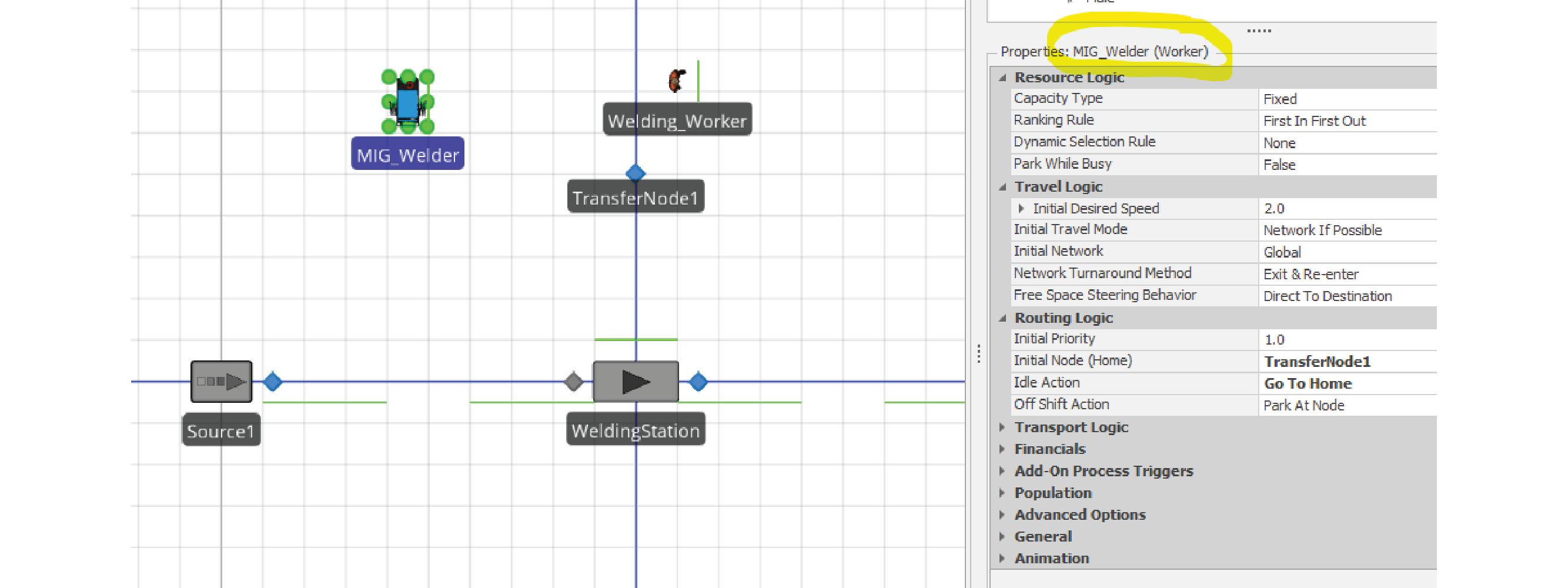Click the Initial Node (Home) TransferNode1 value
1568x588 pixels.
click(x=1345, y=362)
